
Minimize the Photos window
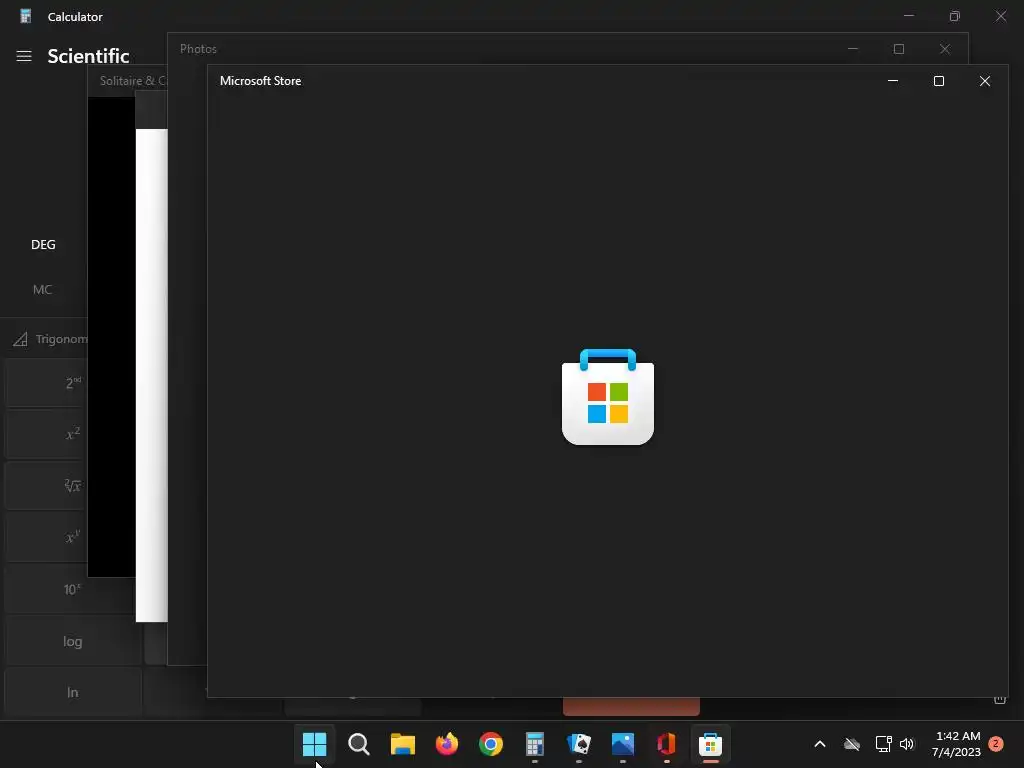[852, 49]
